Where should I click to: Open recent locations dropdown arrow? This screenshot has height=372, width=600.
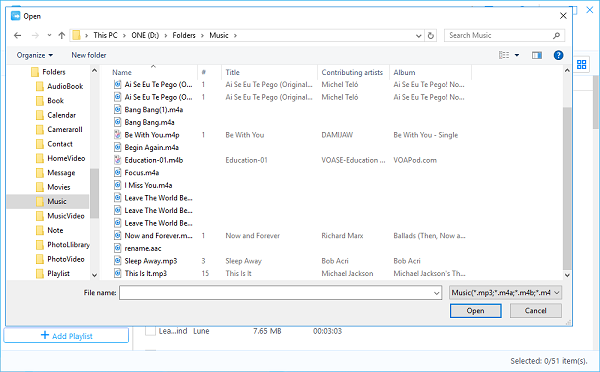[49, 36]
